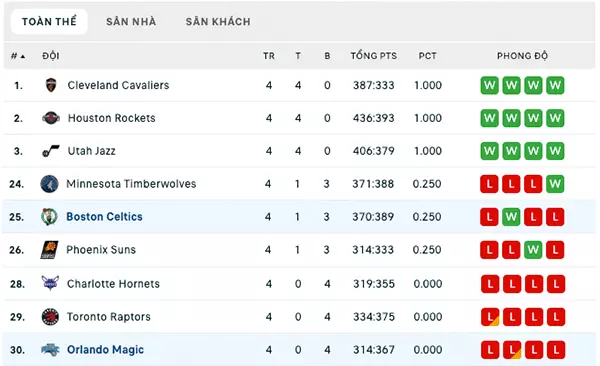Click the Orlando Magic team logo

click(50, 350)
